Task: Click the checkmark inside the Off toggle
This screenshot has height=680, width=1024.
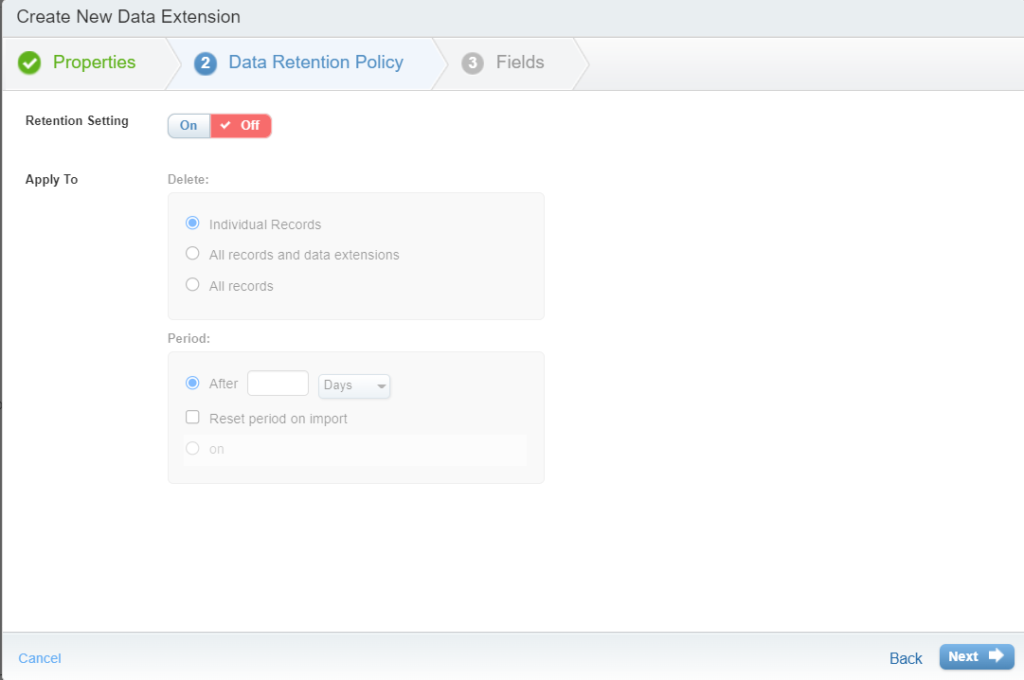Action: [224, 125]
